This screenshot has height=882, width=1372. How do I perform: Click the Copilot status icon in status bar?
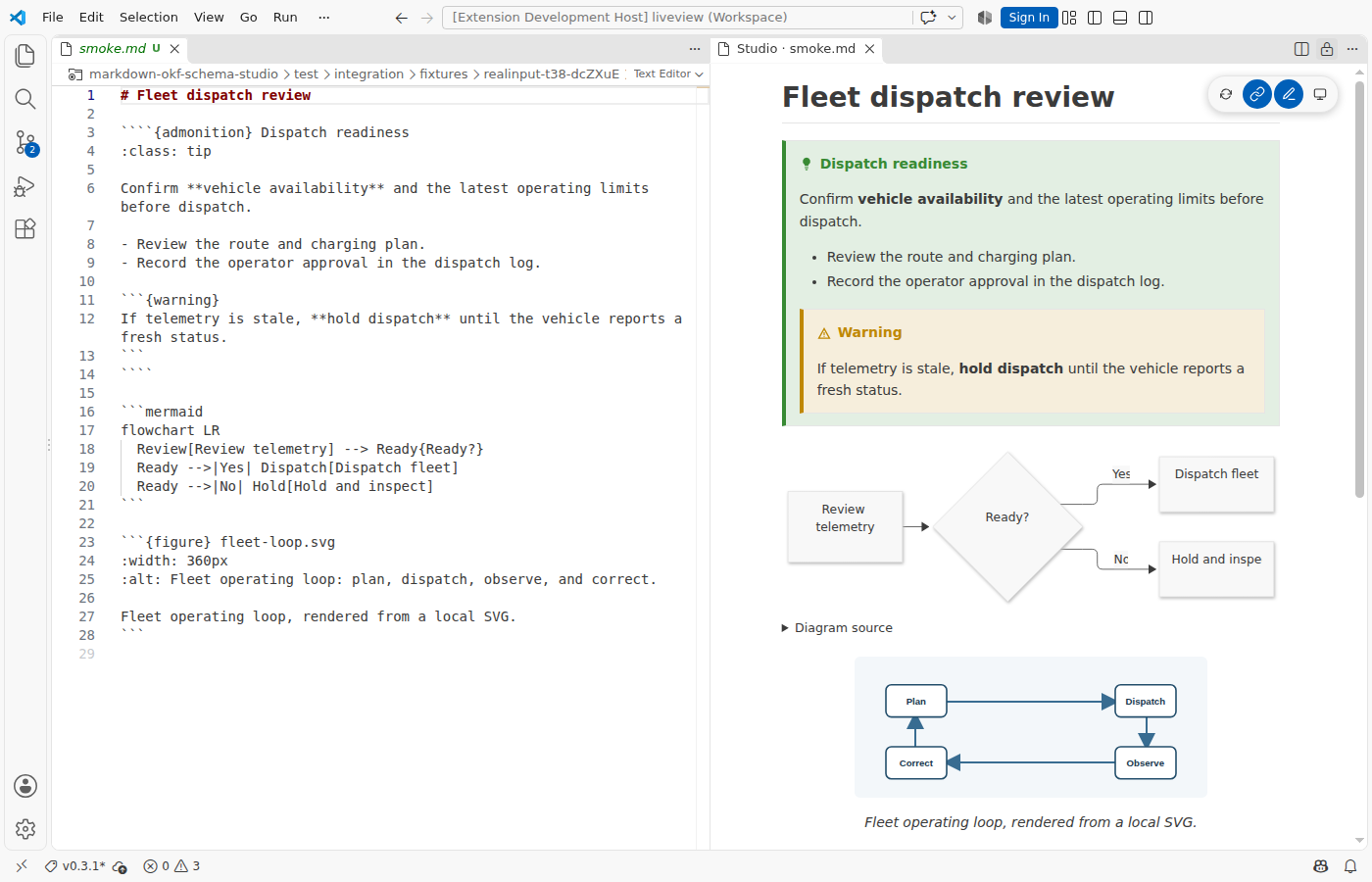1321,866
